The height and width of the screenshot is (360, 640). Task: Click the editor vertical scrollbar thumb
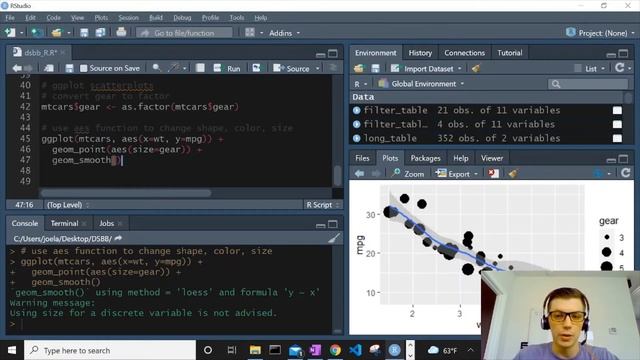(x=338, y=175)
